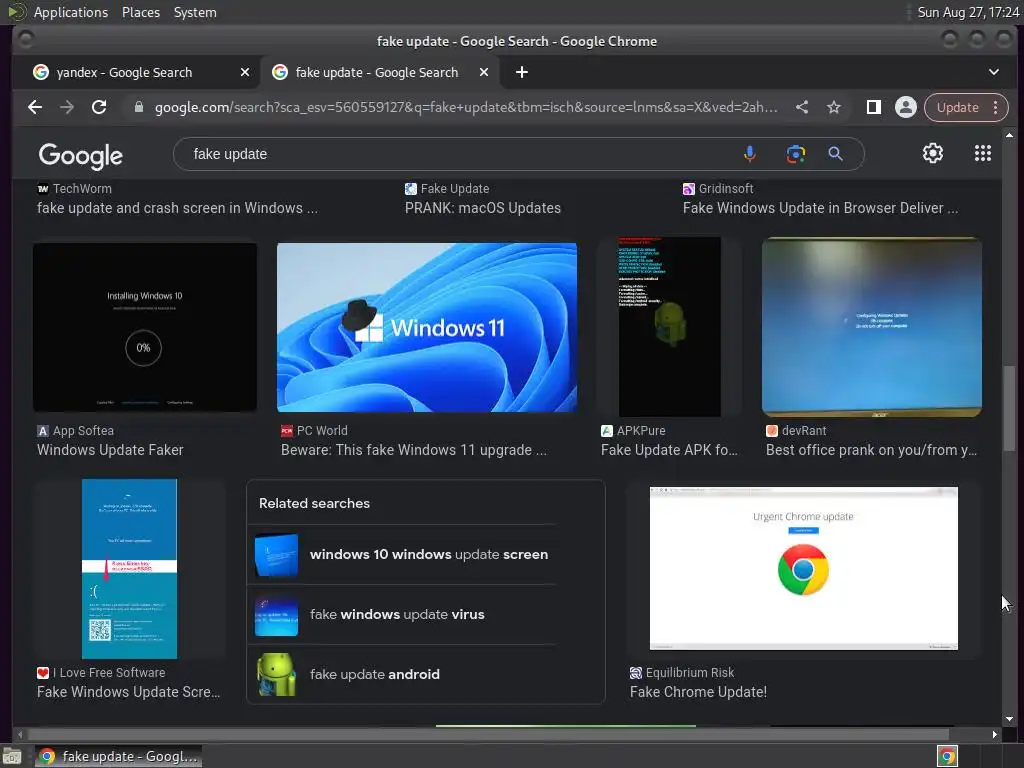The width and height of the screenshot is (1024, 768).
Task: Click the APKPure favicon
Action: (x=607, y=431)
